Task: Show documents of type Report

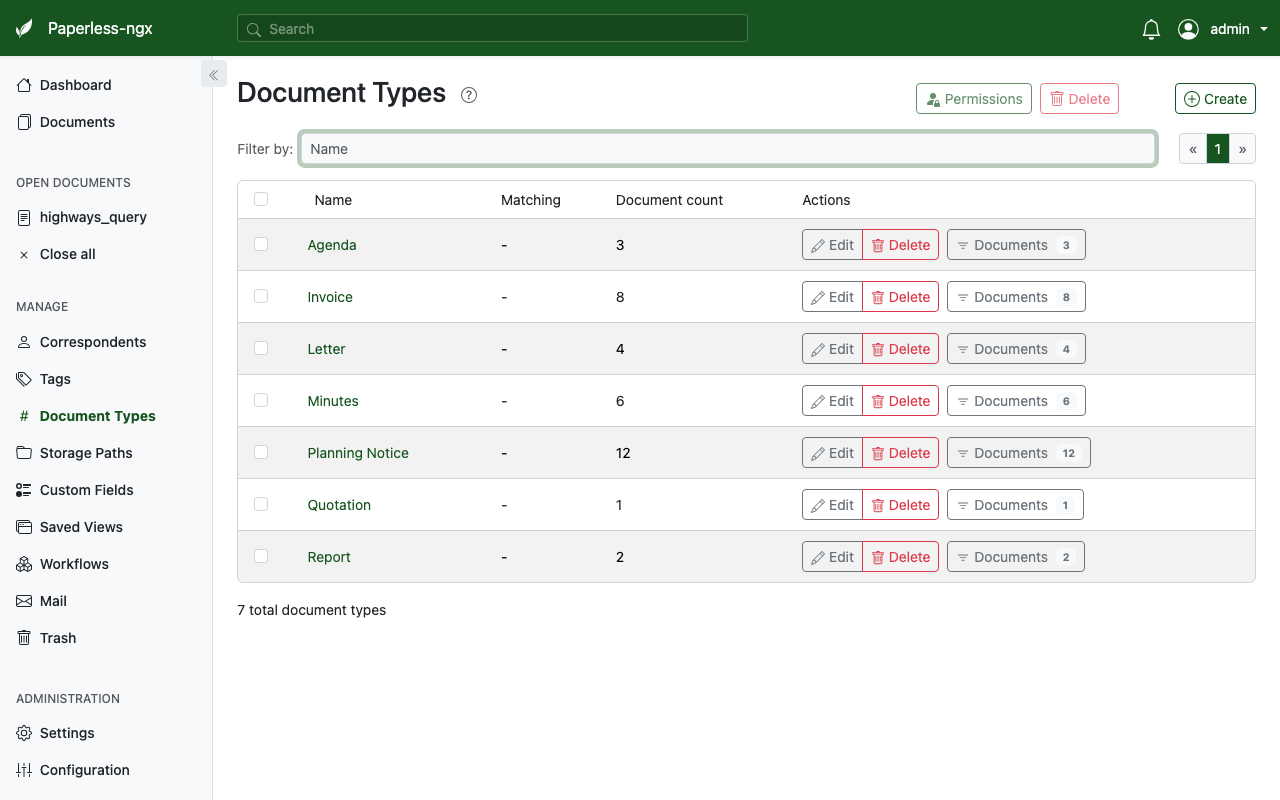Action: (1016, 557)
